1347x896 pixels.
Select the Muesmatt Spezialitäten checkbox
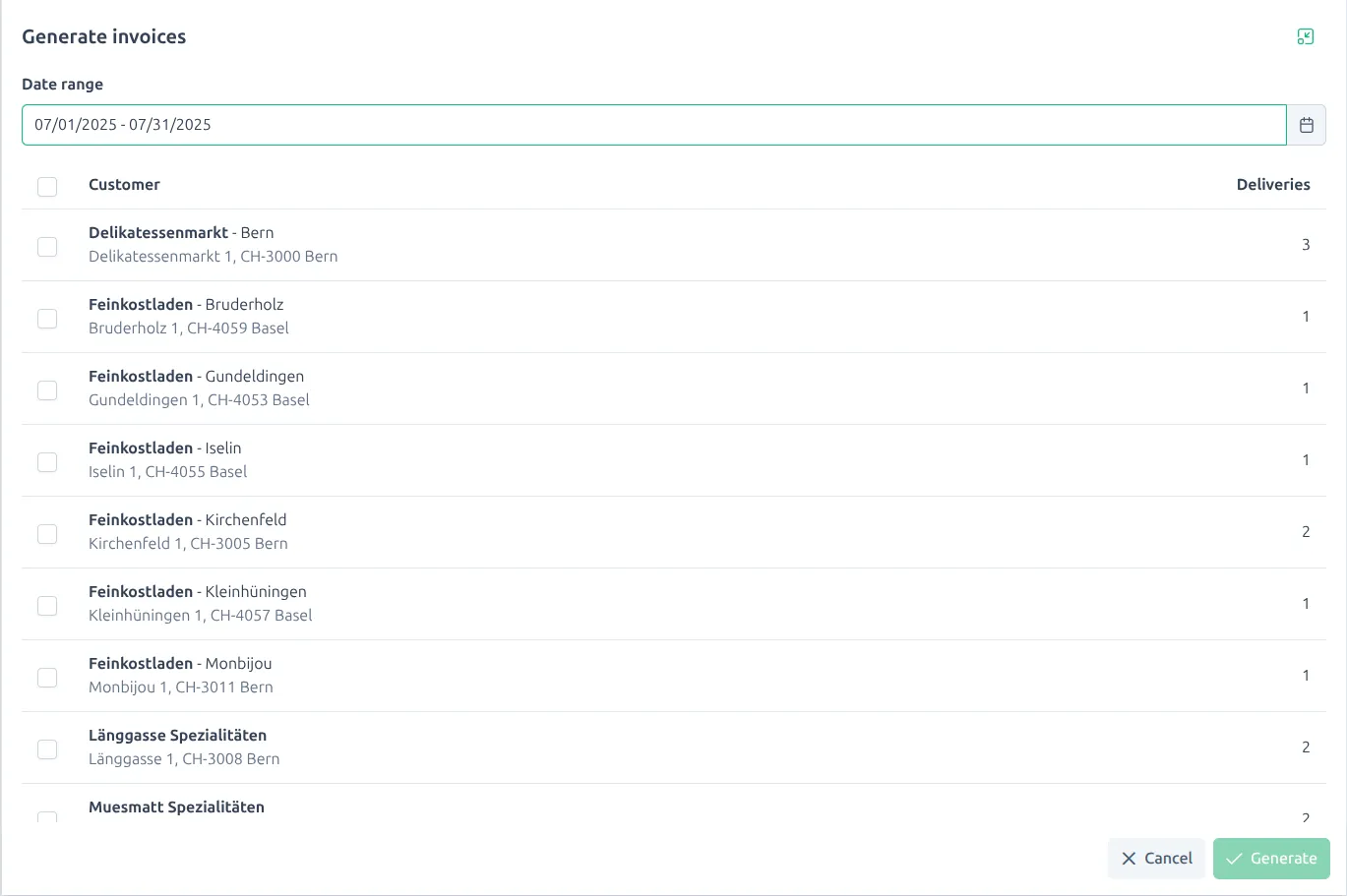point(46,819)
